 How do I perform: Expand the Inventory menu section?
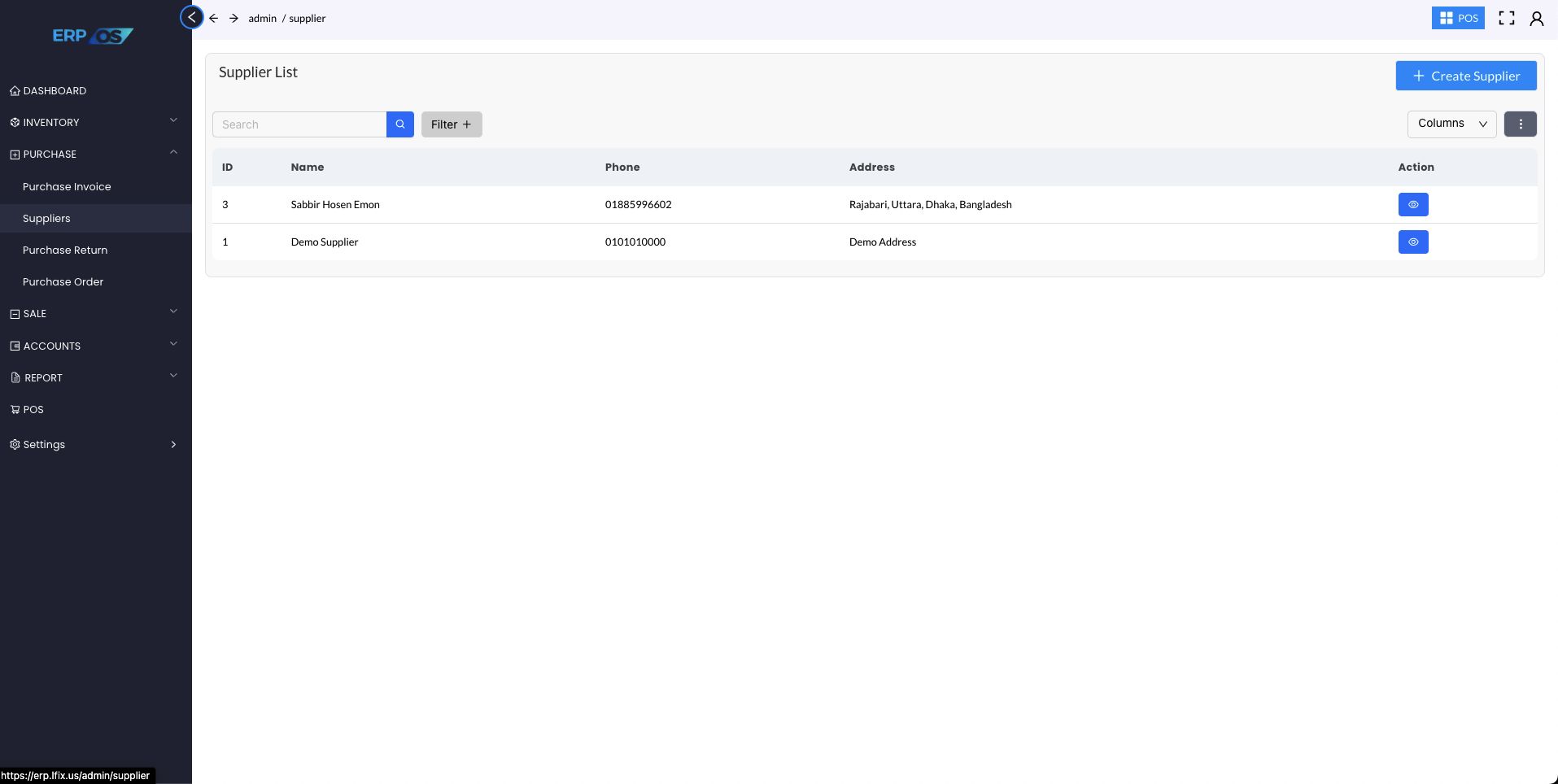(x=94, y=122)
